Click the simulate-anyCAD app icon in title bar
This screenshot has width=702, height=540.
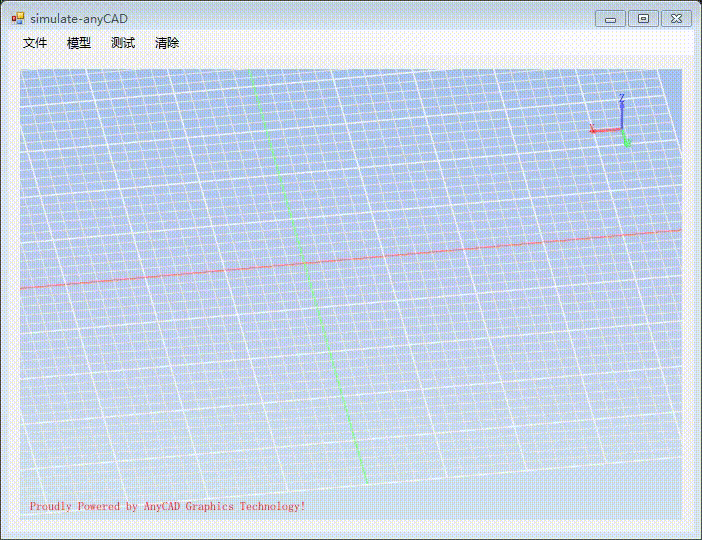[x=17, y=18]
